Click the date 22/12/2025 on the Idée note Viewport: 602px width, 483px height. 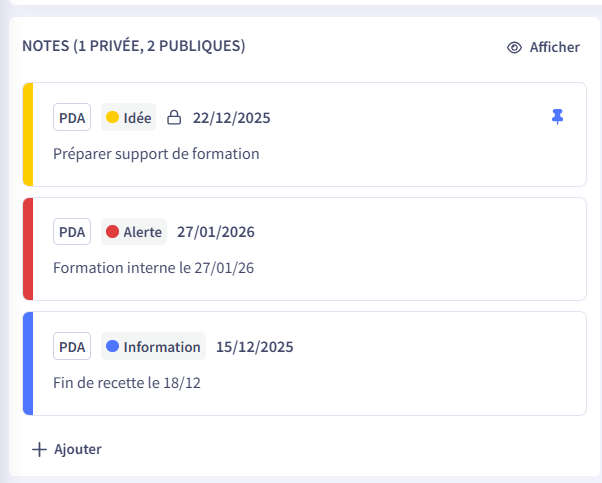231,118
